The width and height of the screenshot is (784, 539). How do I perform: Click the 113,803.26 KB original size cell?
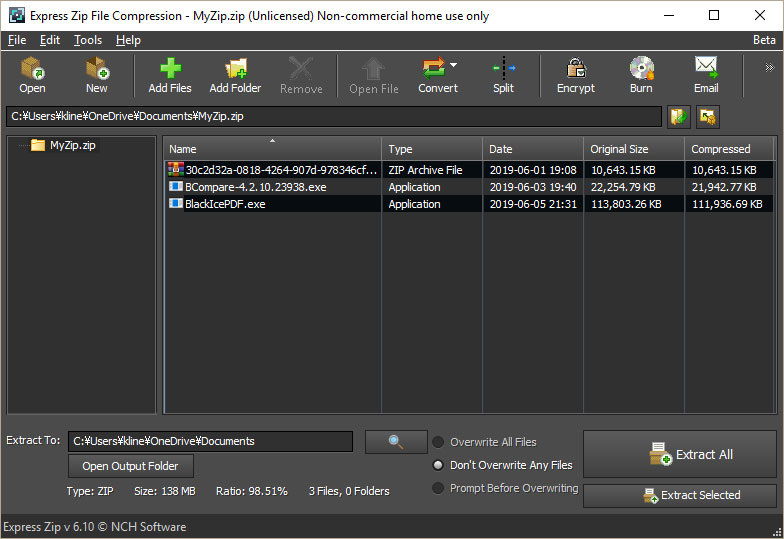click(x=626, y=204)
